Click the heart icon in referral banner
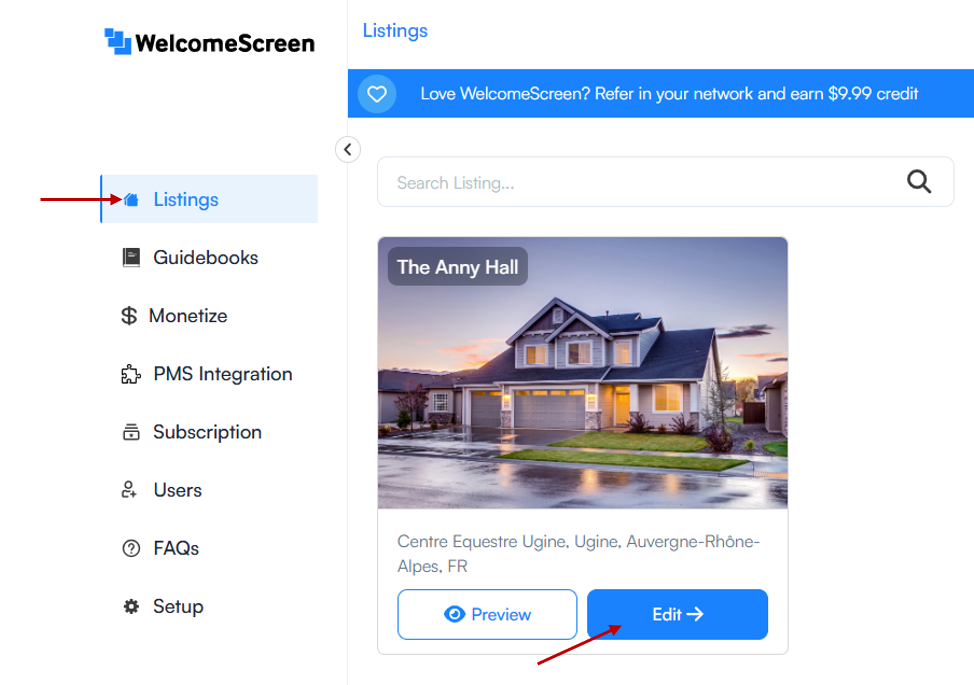The height and width of the screenshot is (685, 974). point(377,94)
